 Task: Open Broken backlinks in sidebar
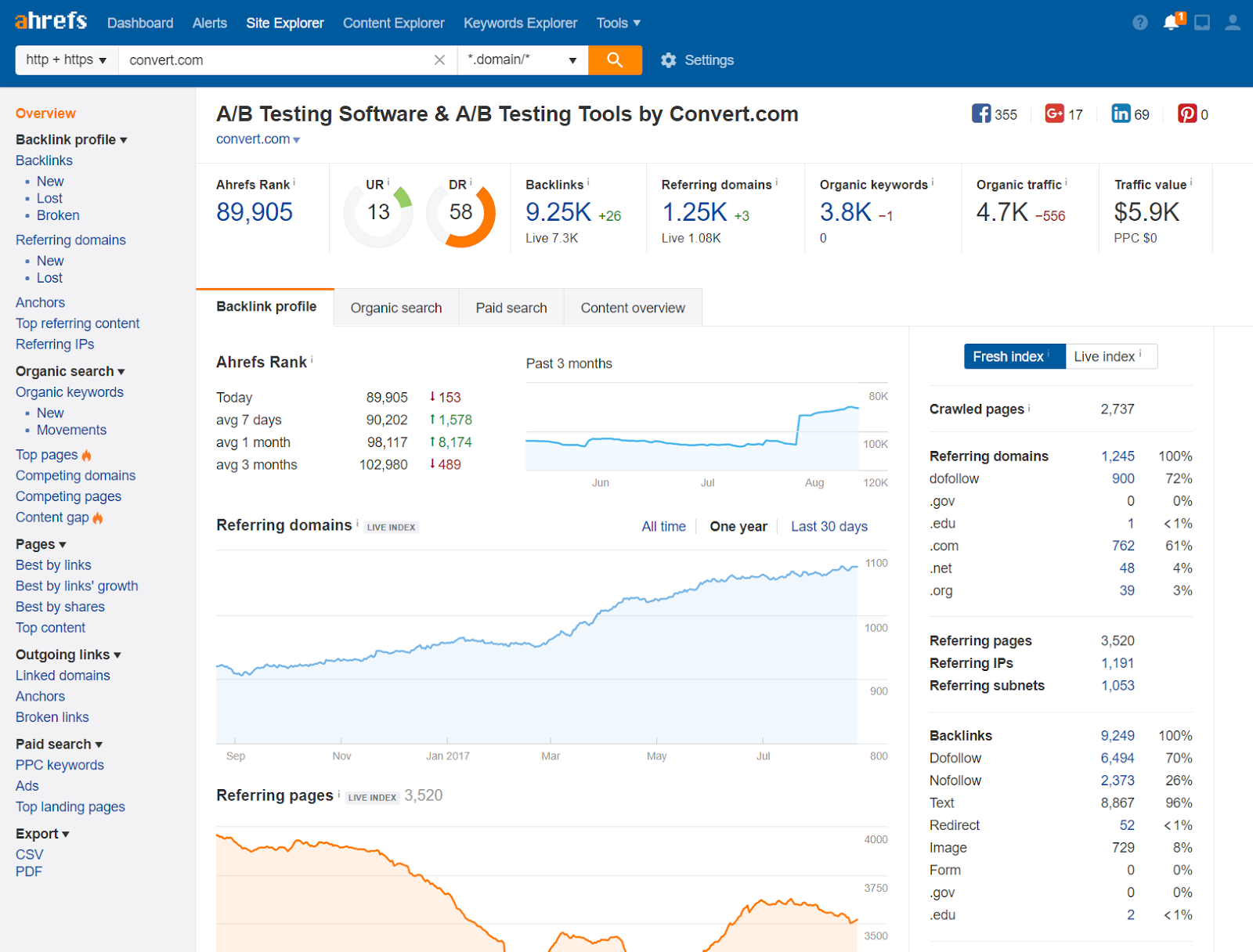[x=58, y=215]
